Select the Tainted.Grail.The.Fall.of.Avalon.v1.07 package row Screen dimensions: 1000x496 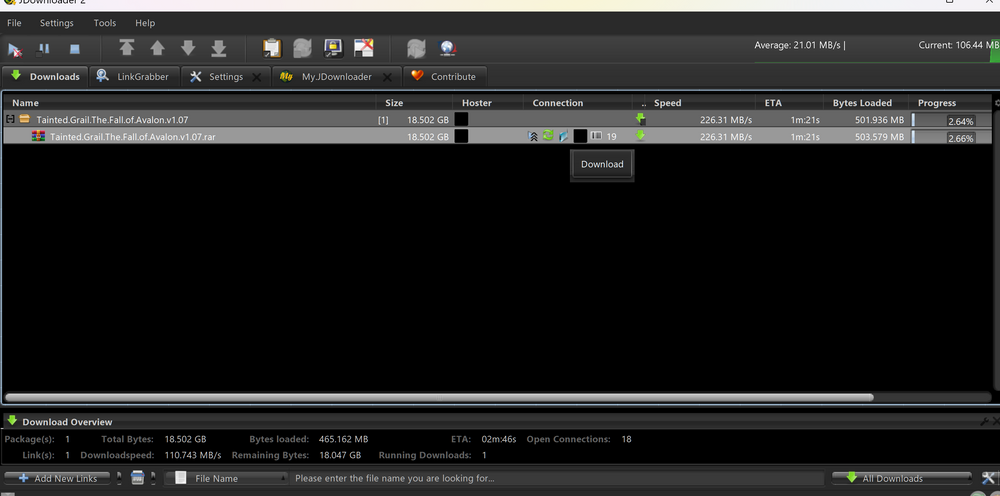(497, 119)
